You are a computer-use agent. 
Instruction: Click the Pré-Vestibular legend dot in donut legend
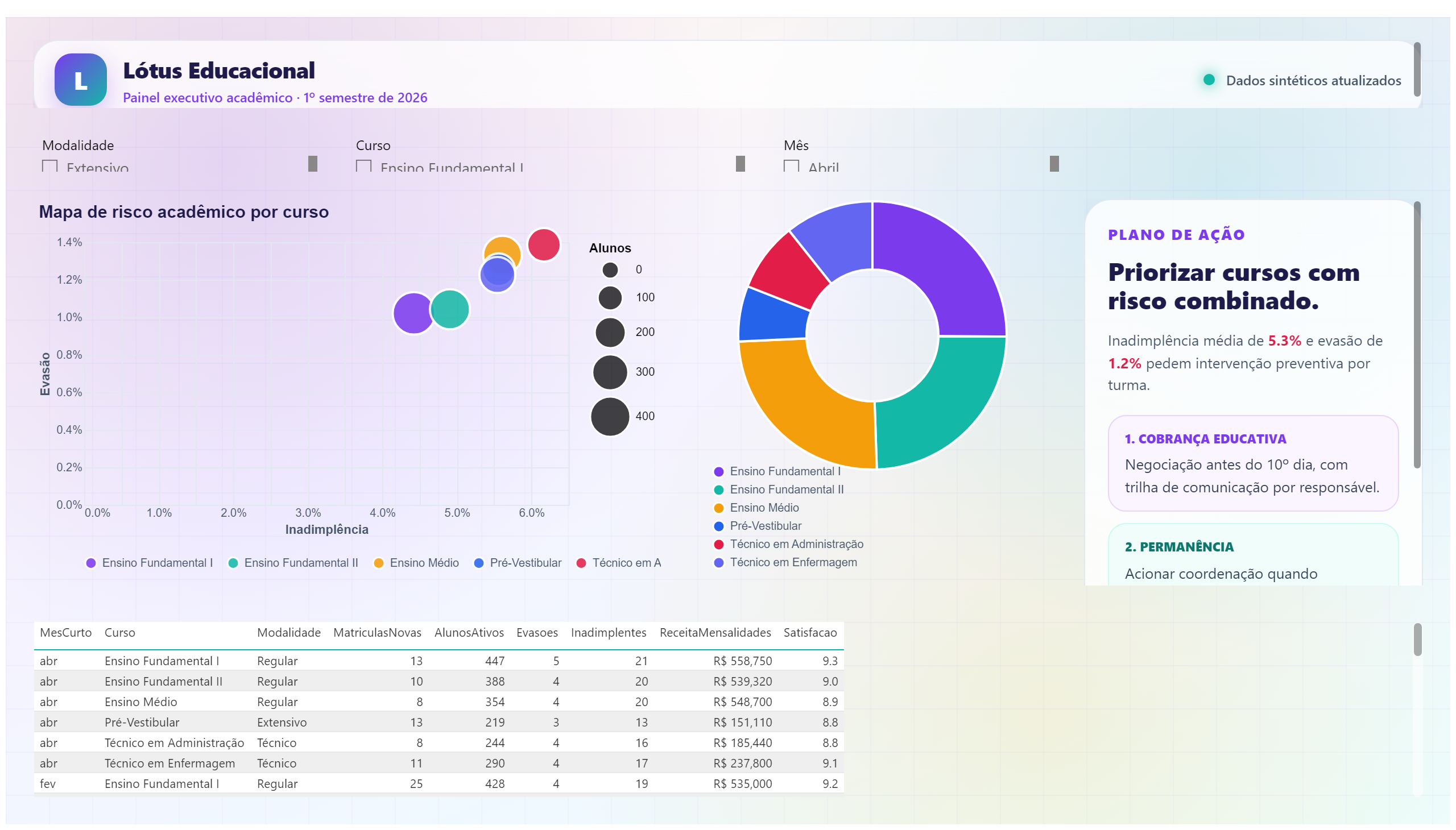[x=718, y=526]
